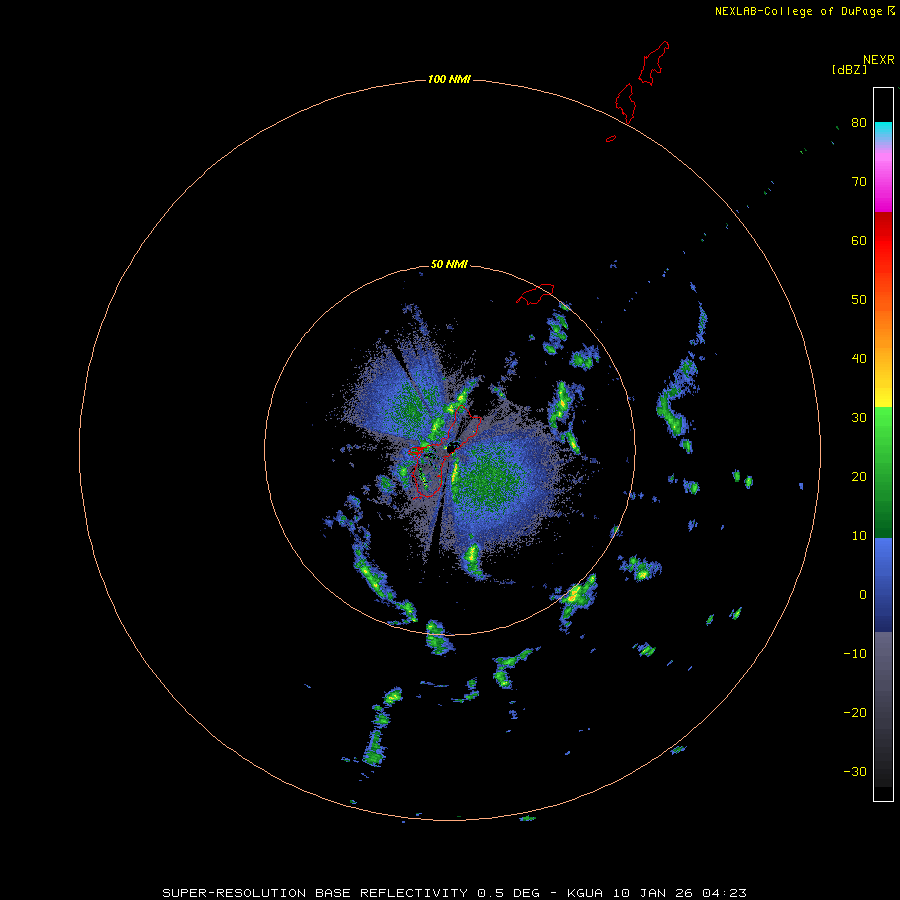
Task: Click the 50 NMI range ring label
Action: [x=449, y=264]
